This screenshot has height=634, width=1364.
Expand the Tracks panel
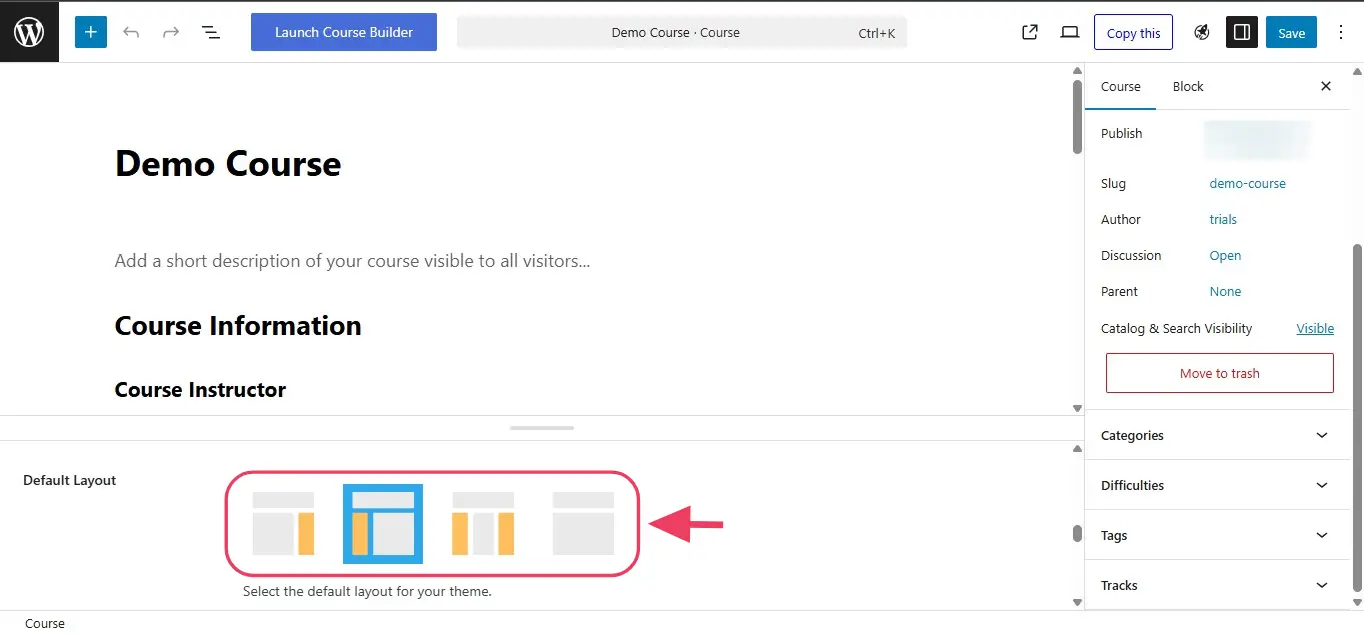(x=1217, y=585)
